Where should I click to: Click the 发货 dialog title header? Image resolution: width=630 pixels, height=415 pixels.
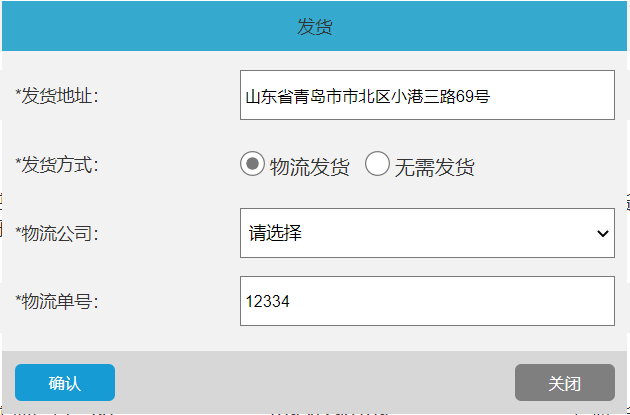(315, 27)
